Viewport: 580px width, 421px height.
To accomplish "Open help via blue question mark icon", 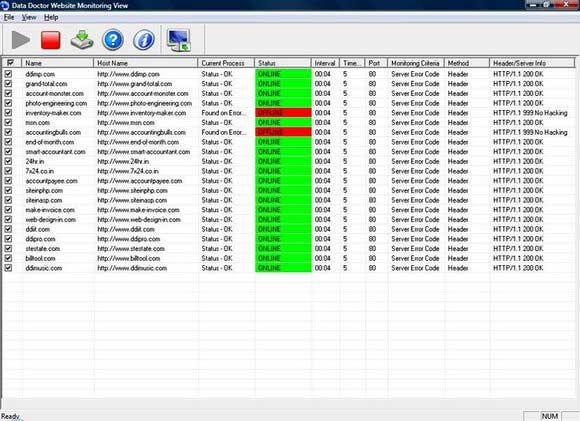I will click(x=113, y=40).
